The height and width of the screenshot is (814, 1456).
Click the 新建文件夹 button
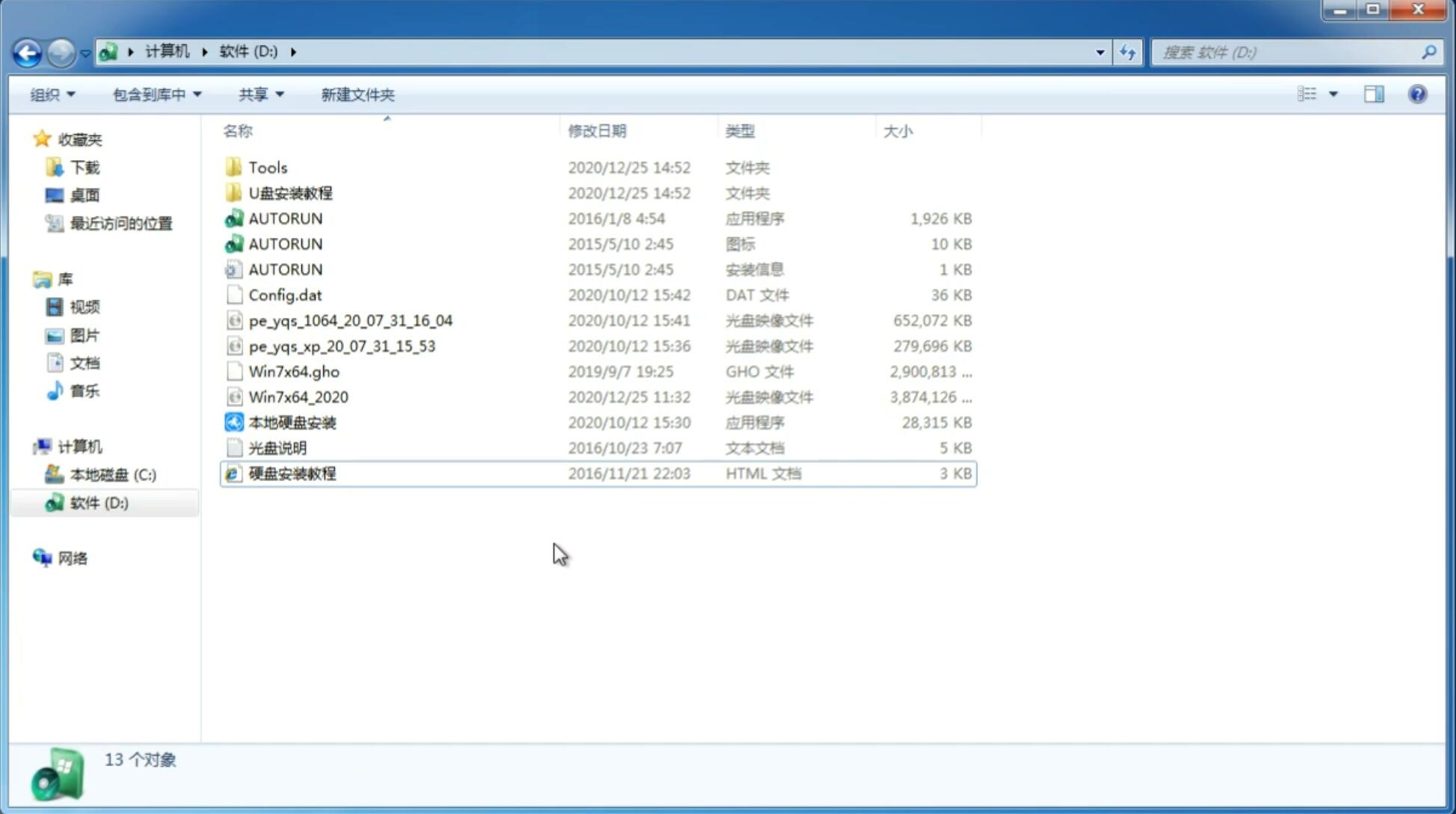pyautogui.click(x=357, y=94)
